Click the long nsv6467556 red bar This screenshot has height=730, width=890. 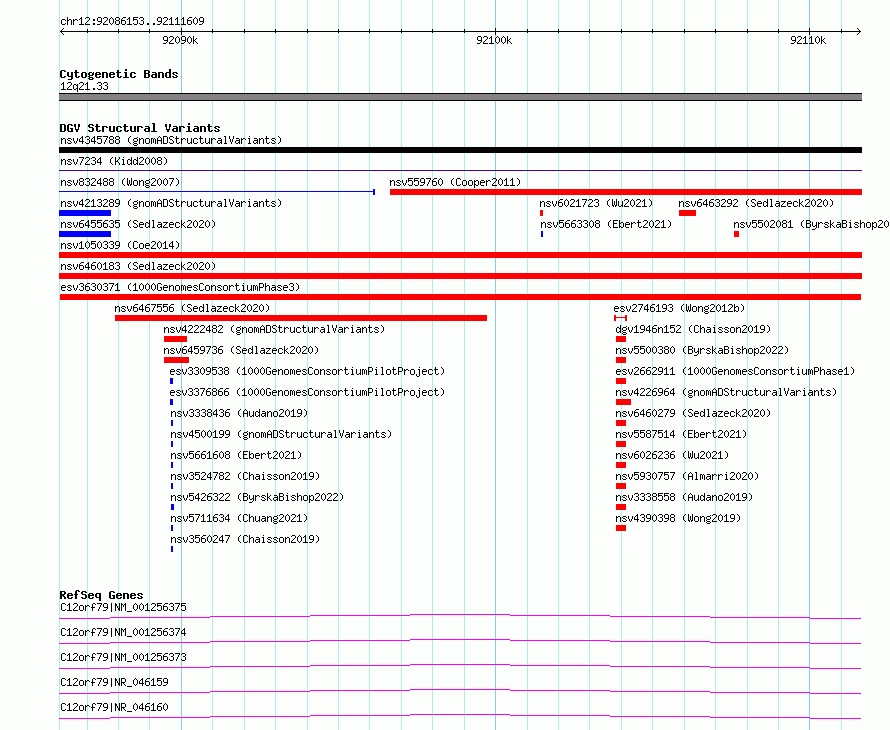301,318
